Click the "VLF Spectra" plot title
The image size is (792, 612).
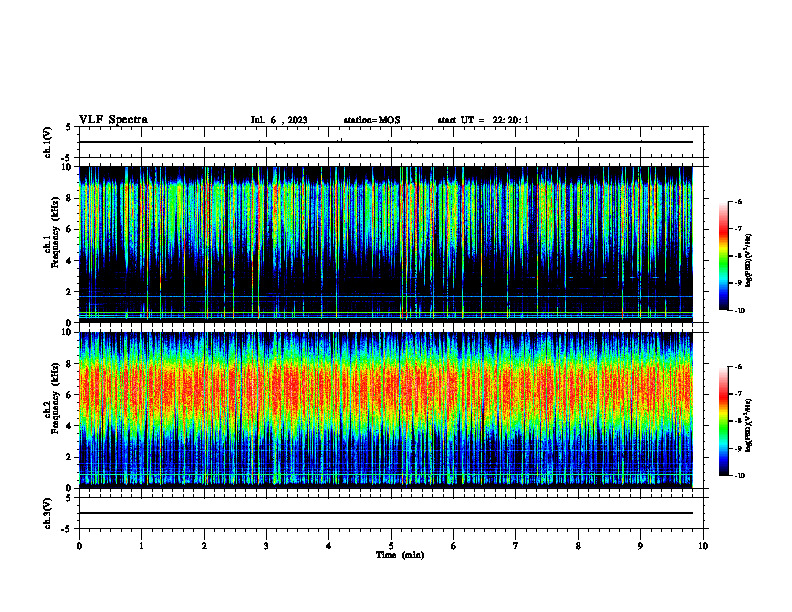point(113,120)
